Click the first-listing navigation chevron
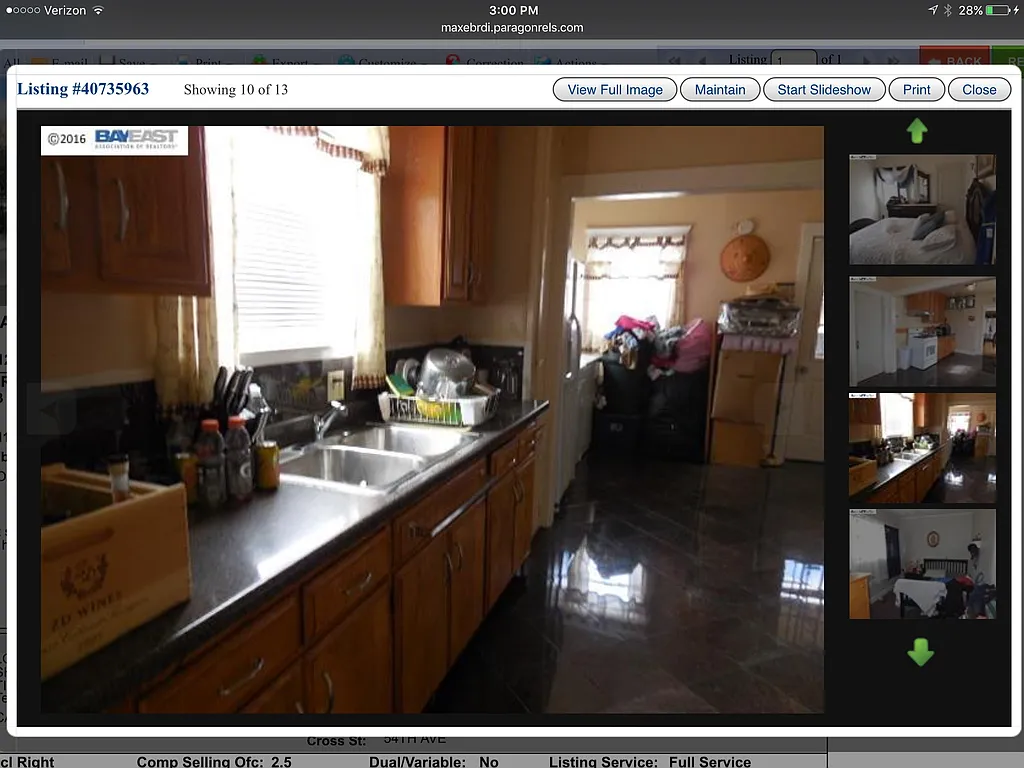Screen dimensions: 1024x768 click(x=673, y=59)
